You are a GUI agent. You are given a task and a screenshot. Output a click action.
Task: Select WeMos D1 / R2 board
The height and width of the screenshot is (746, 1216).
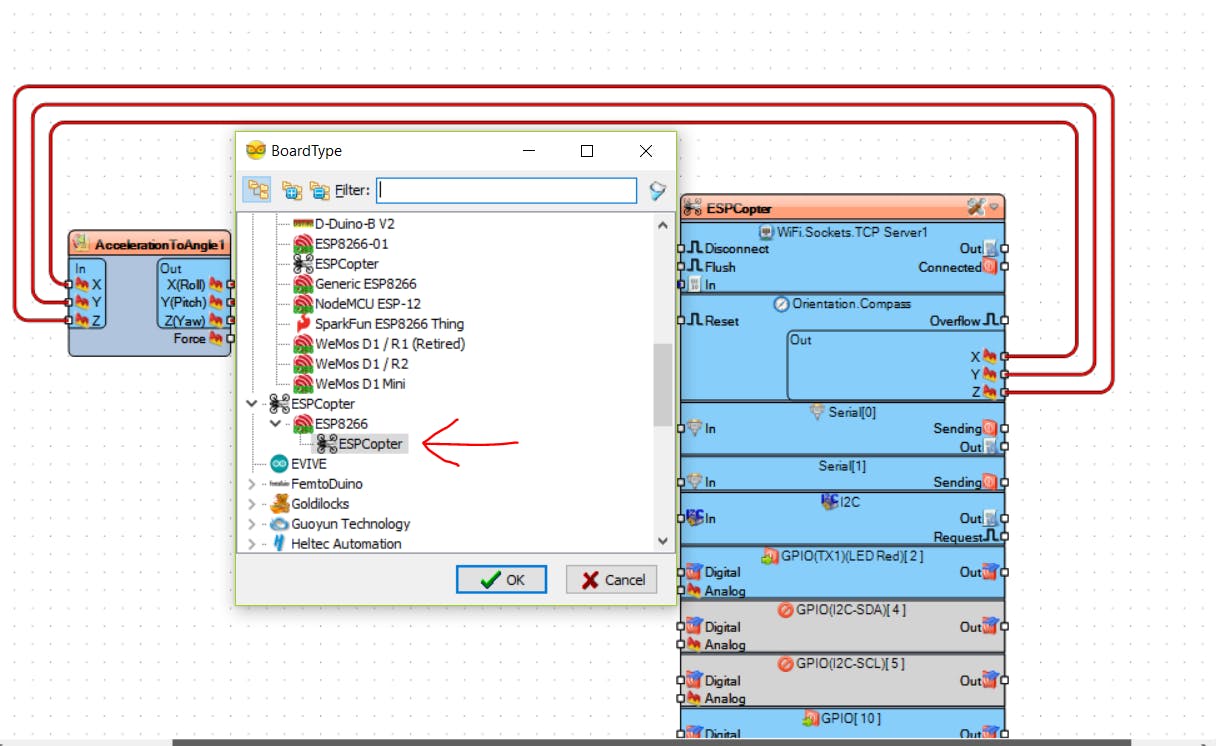click(350, 364)
